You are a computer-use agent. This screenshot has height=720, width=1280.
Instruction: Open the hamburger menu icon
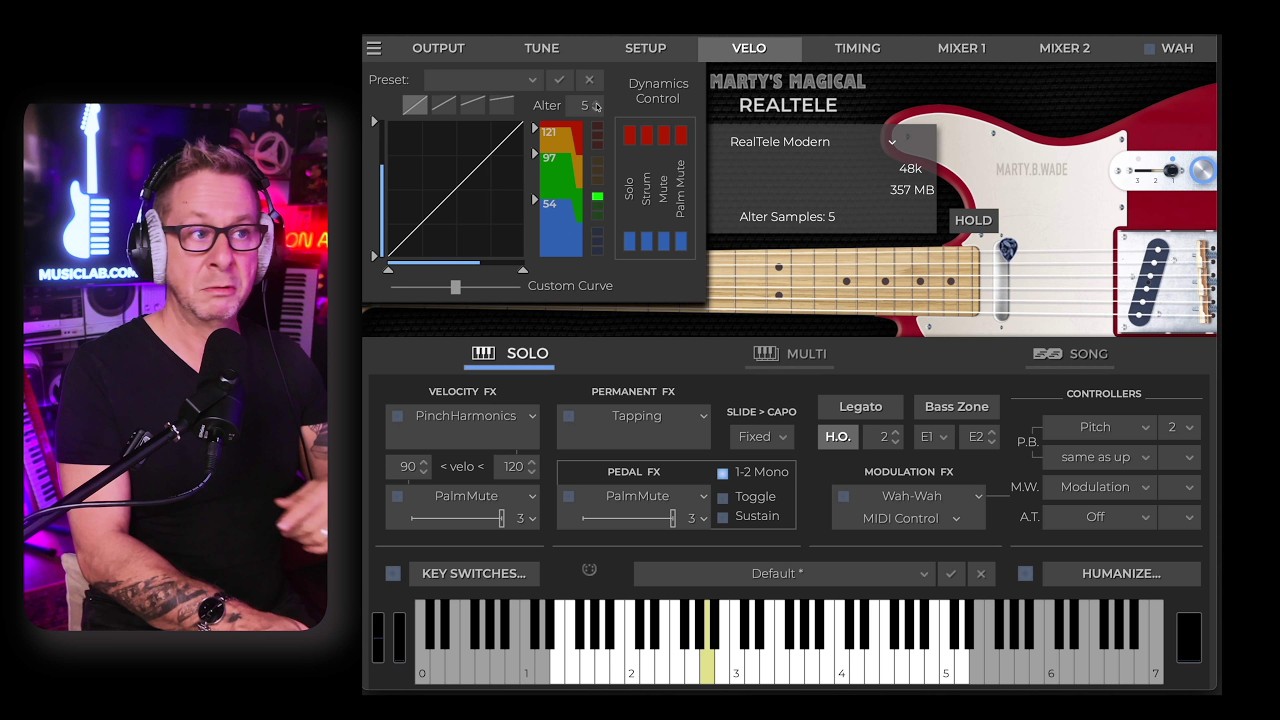pyautogui.click(x=374, y=48)
